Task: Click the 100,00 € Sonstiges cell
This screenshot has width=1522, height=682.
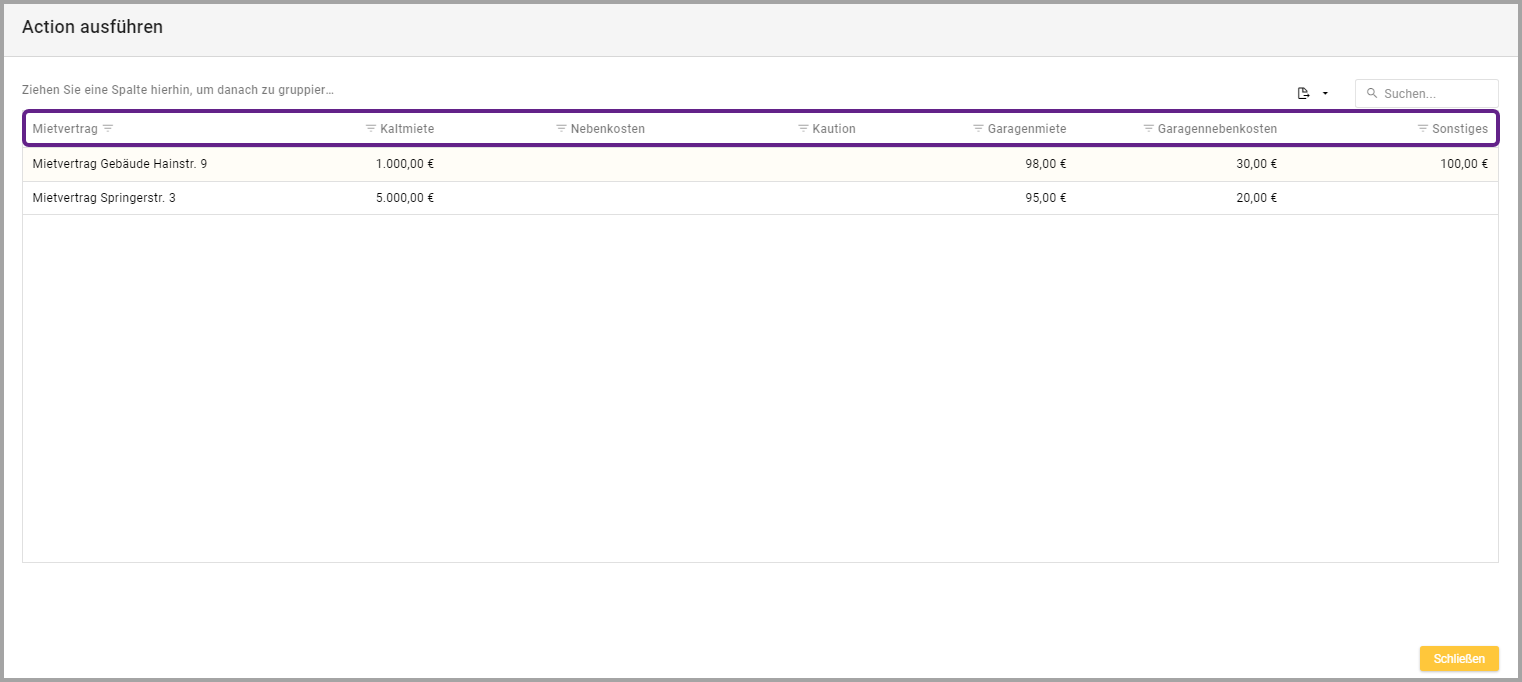Action: 1464,164
